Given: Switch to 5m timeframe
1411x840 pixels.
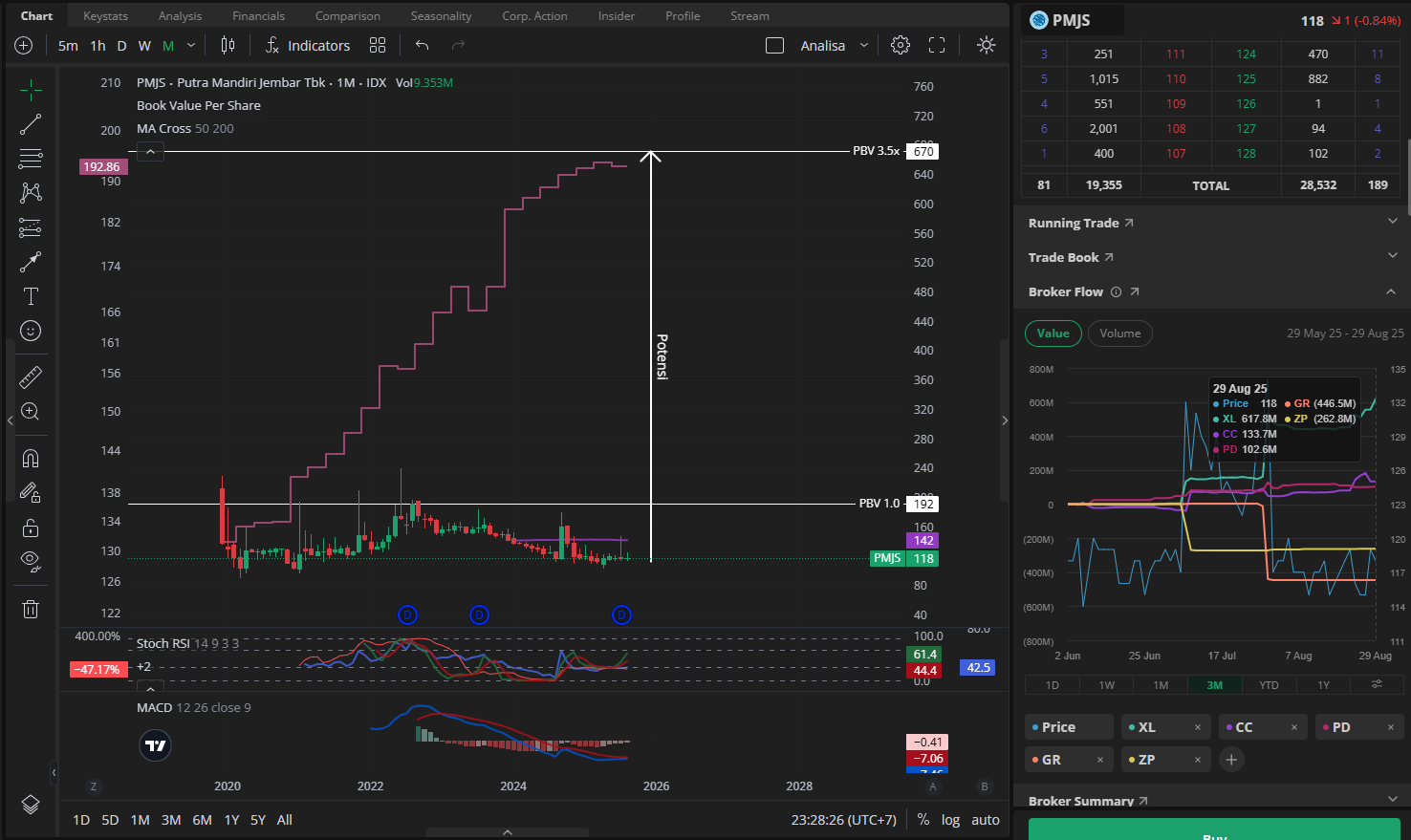Looking at the screenshot, I should point(68,45).
